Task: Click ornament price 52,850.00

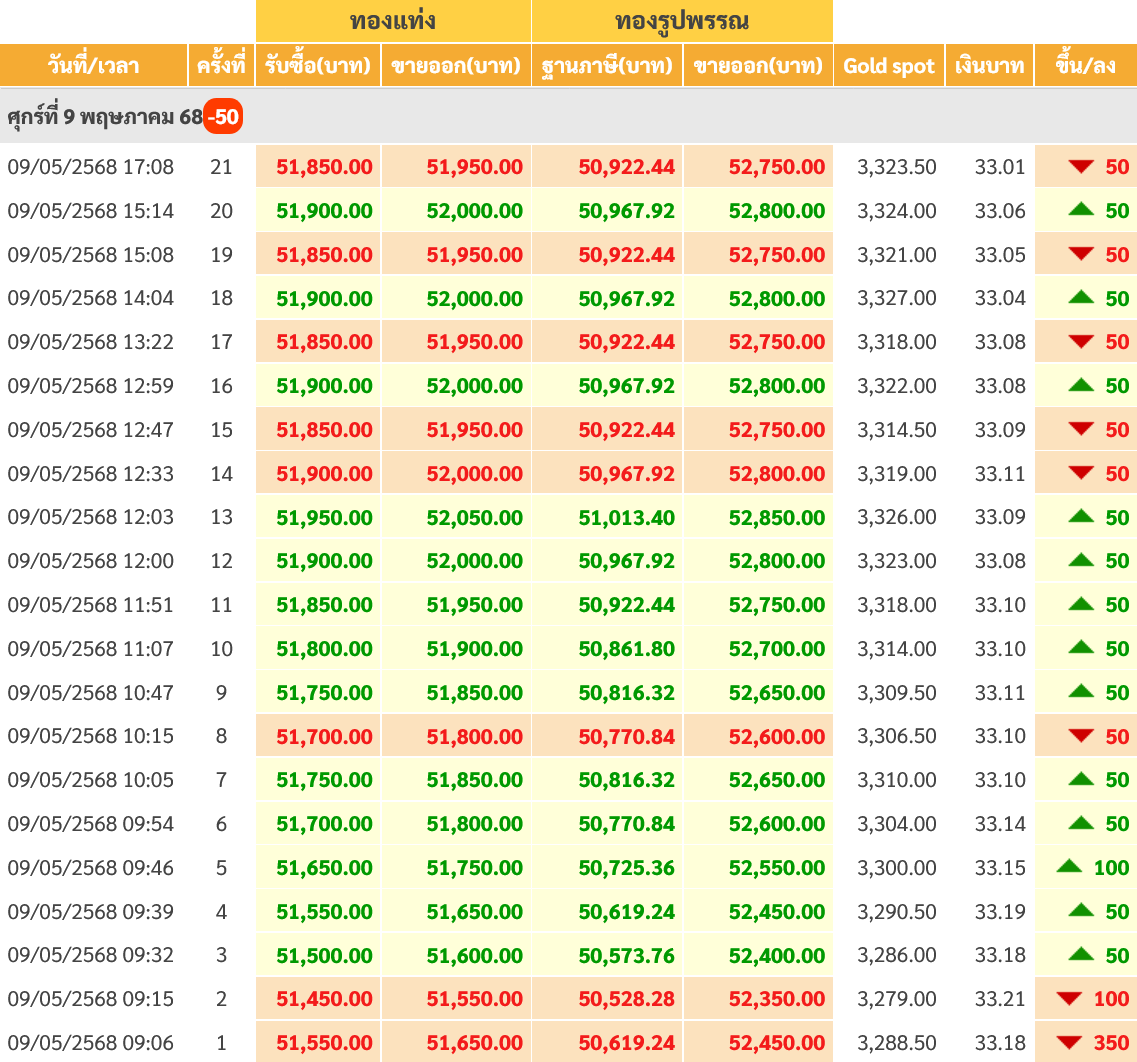Action: (x=777, y=518)
